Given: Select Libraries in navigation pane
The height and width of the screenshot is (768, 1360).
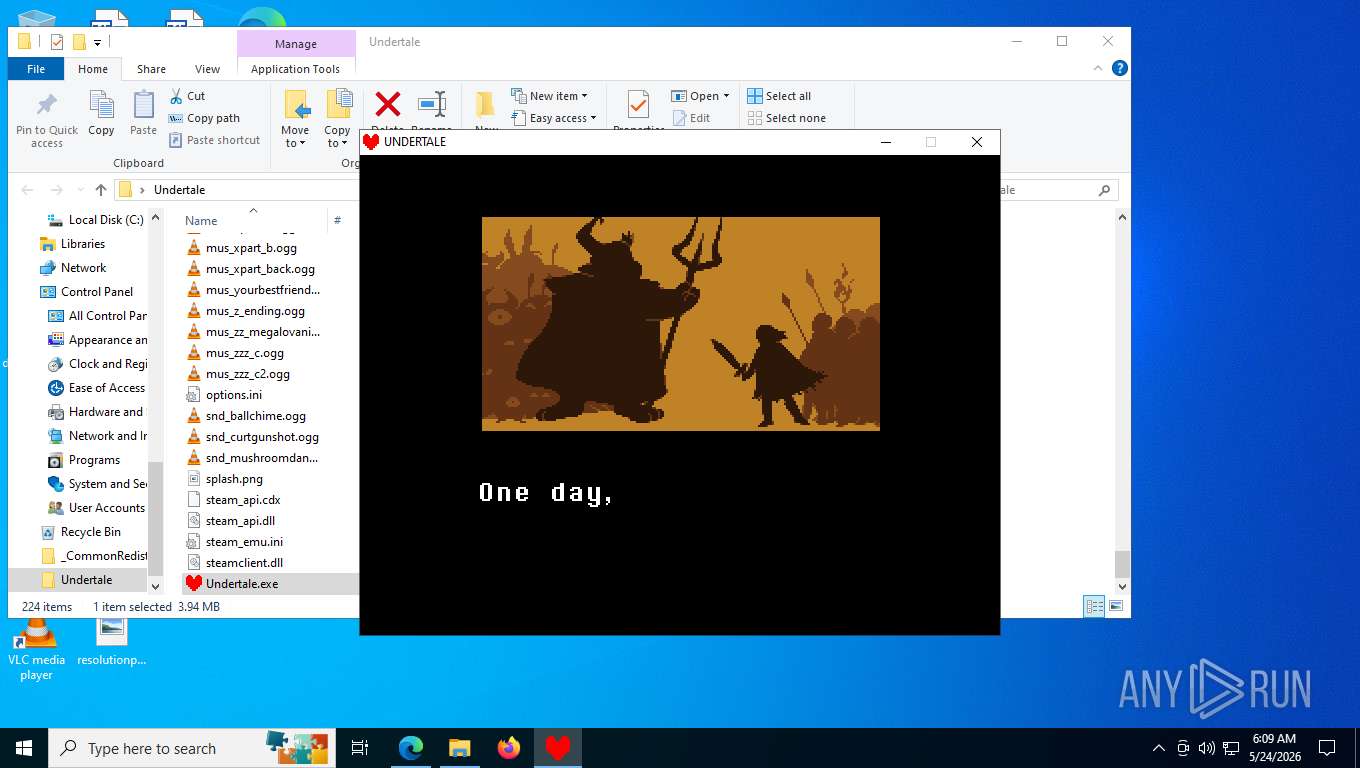Looking at the screenshot, I should coord(83,244).
